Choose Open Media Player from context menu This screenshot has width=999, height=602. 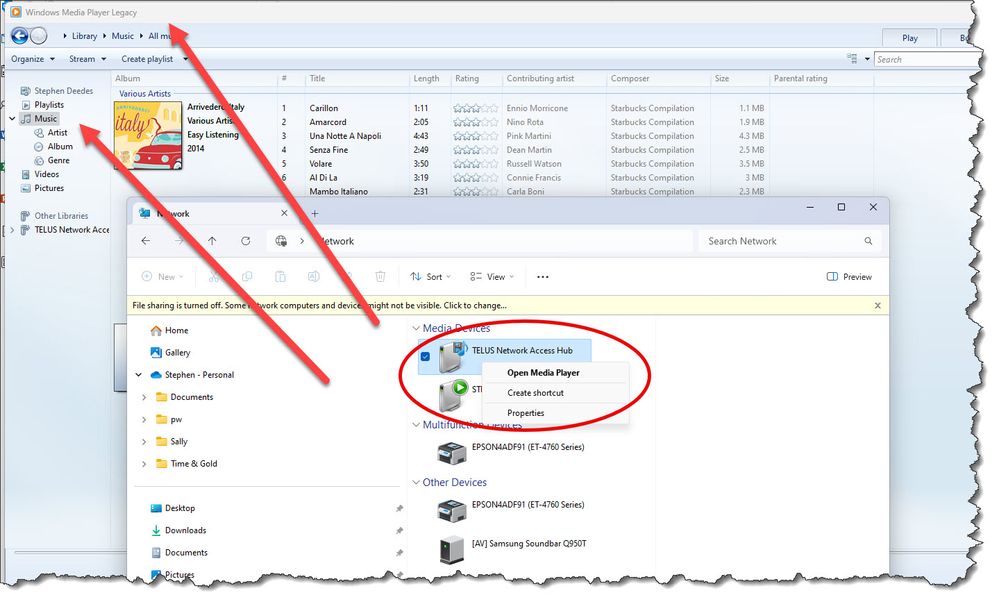(x=543, y=373)
